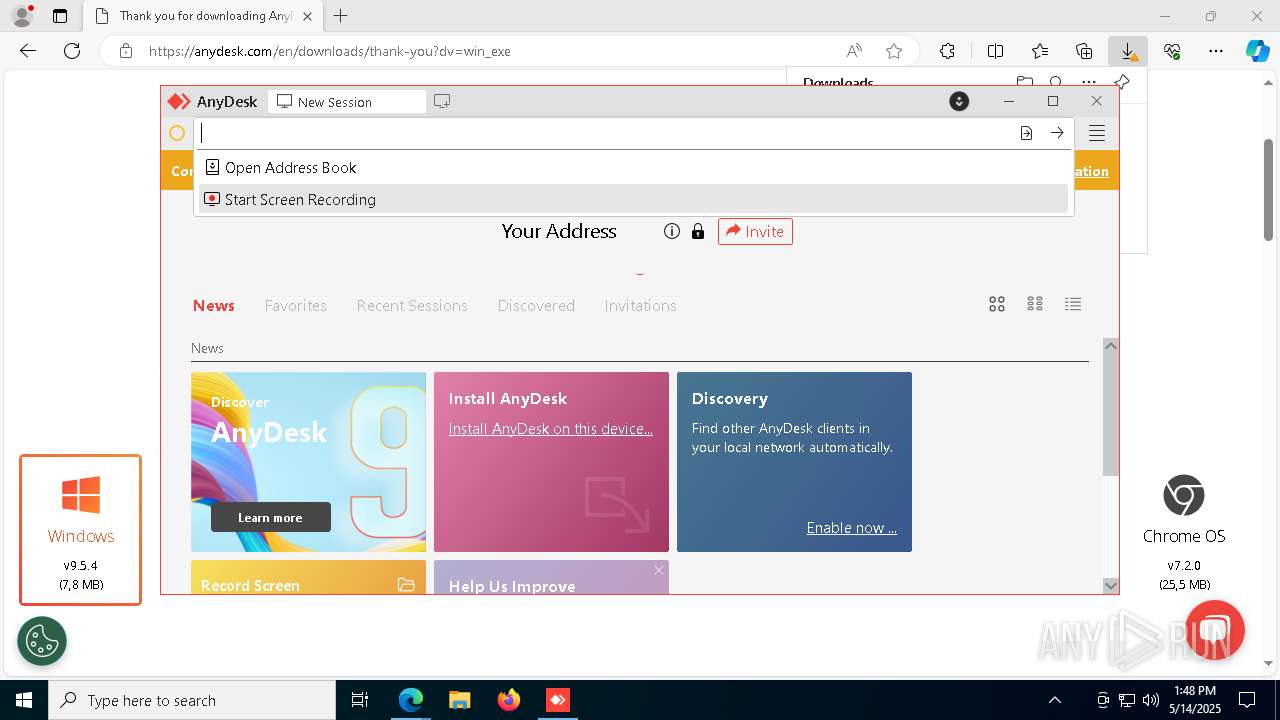The height and width of the screenshot is (720, 1280).
Task: Click the AnyDesk address input field
Action: coord(605,133)
